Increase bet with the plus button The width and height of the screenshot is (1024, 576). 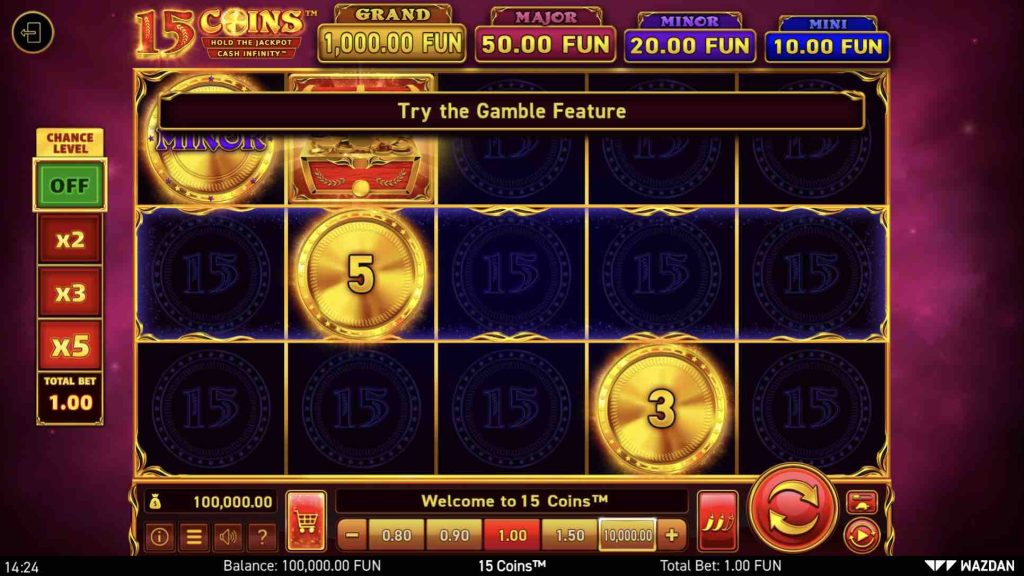click(x=671, y=535)
